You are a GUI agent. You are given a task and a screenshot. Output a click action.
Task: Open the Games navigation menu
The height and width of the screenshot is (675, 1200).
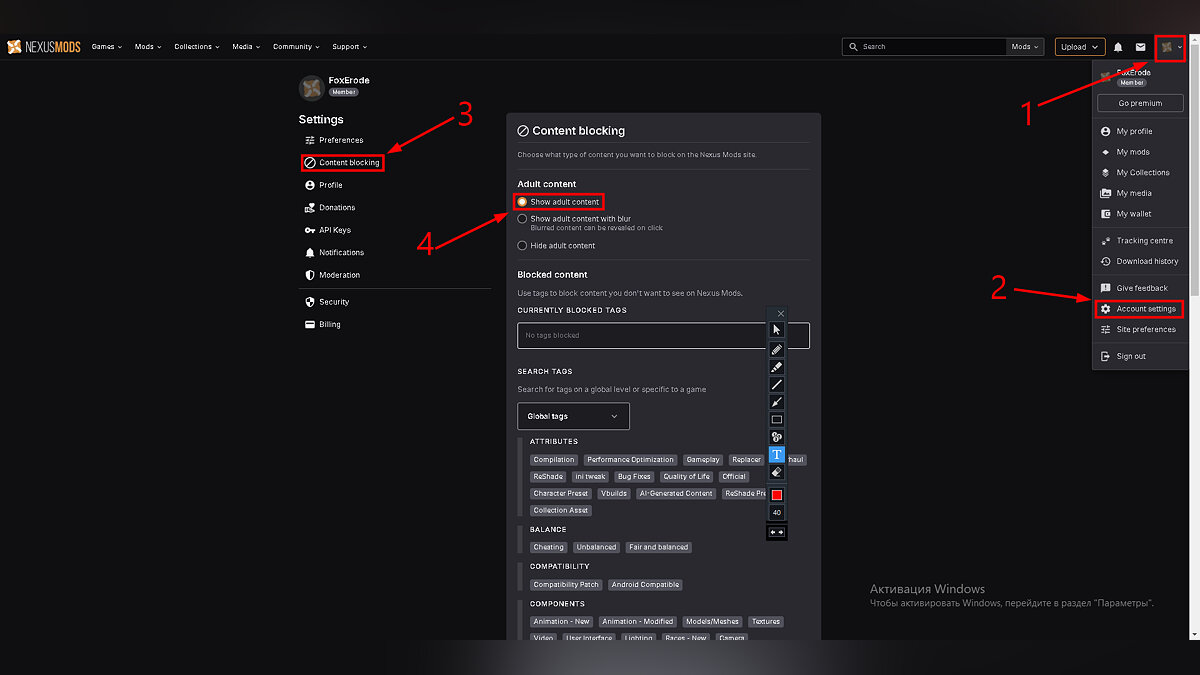[106, 47]
